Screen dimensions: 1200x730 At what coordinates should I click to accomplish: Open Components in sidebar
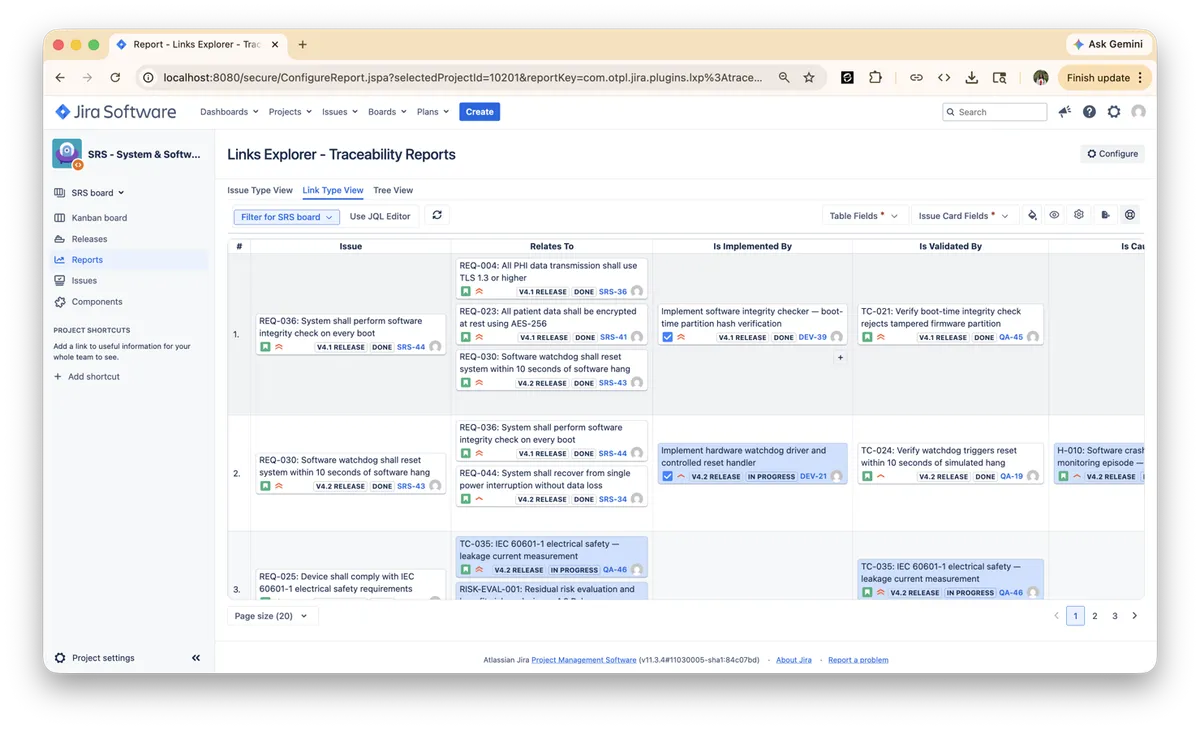click(x=97, y=302)
